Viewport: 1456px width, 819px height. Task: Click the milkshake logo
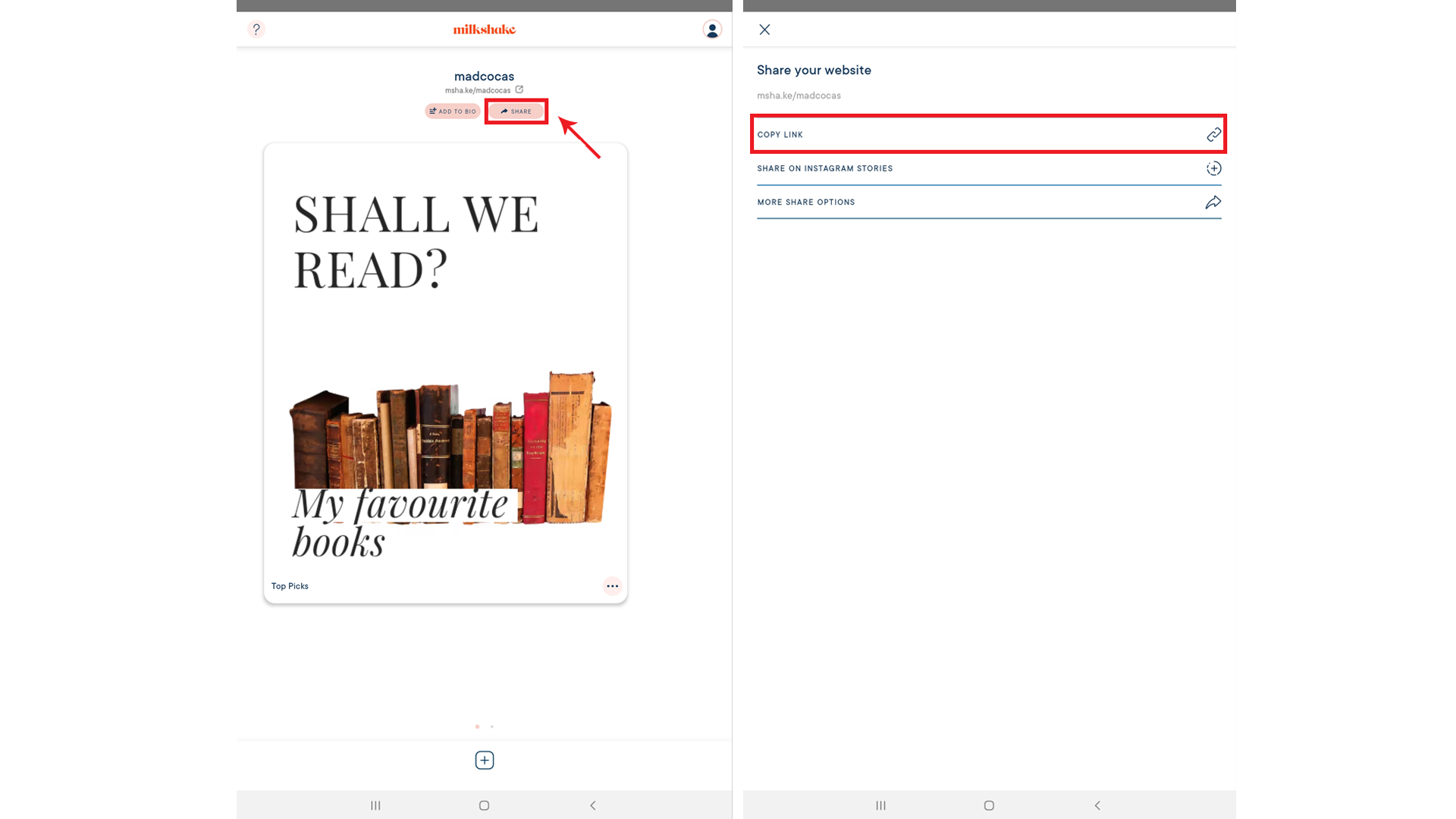click(x=484, y=30)
